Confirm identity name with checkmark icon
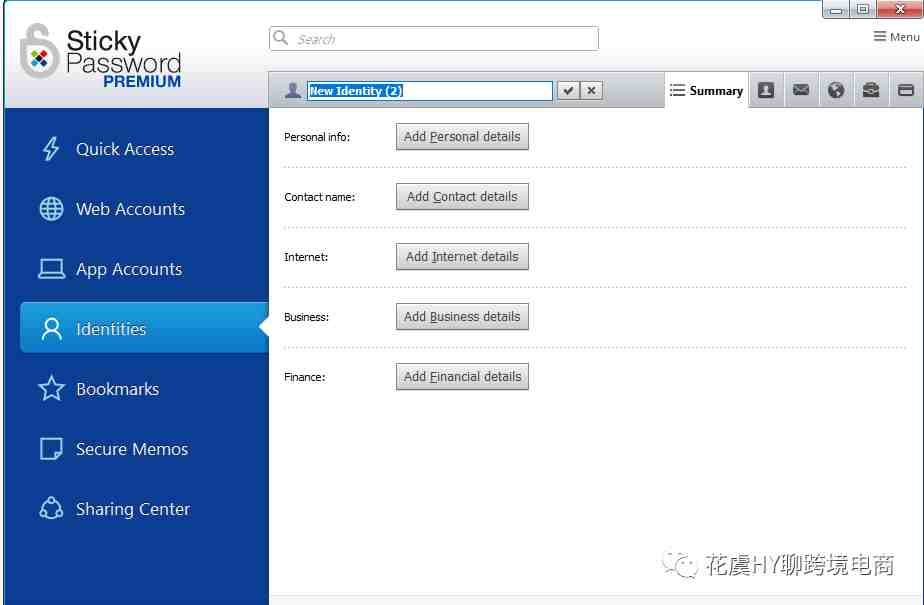This screenshot has height=605, width=924. click(x=568, y=90)
